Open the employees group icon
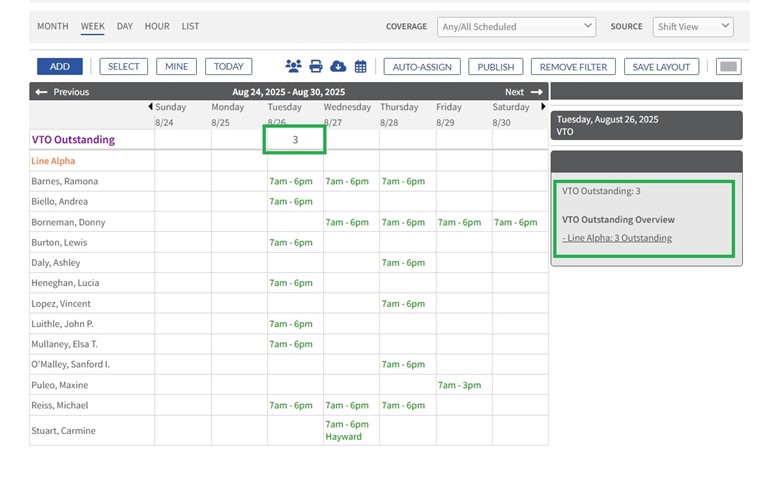Screen dimensions: 780x484 coord(293,66)
